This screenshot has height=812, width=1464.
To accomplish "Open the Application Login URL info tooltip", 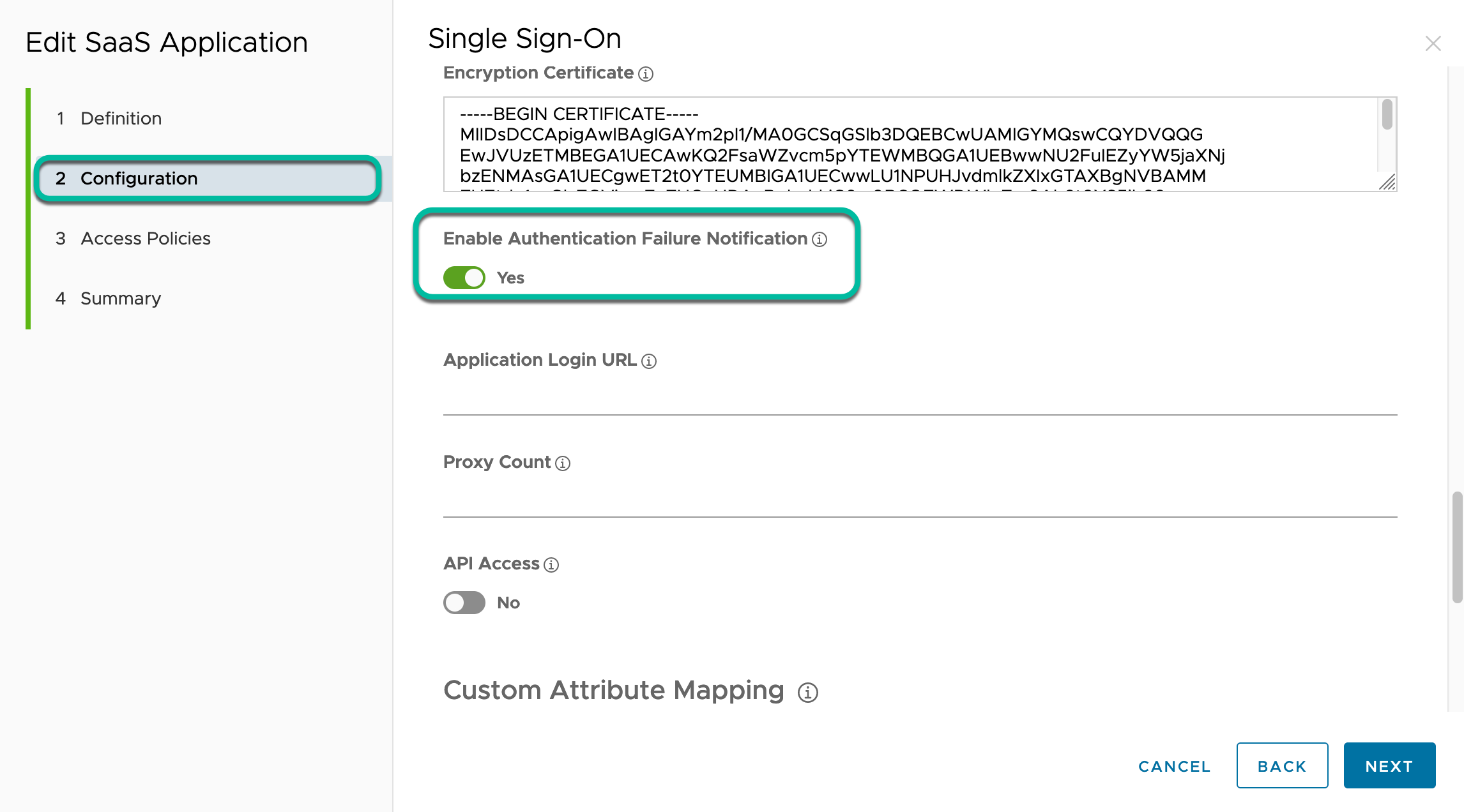I will (649, 361).
